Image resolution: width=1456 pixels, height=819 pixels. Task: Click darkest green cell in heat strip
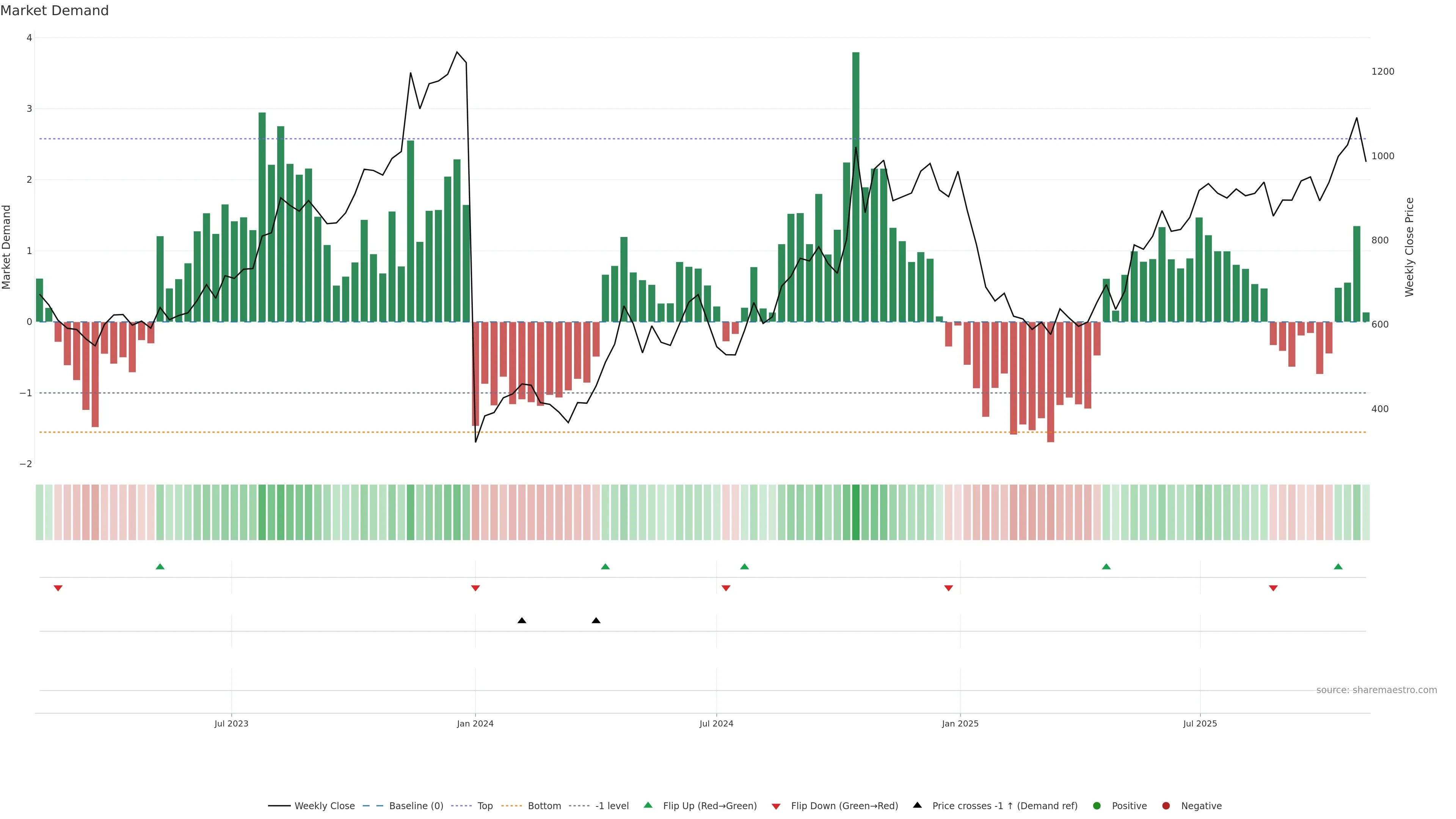click(856, 512)
